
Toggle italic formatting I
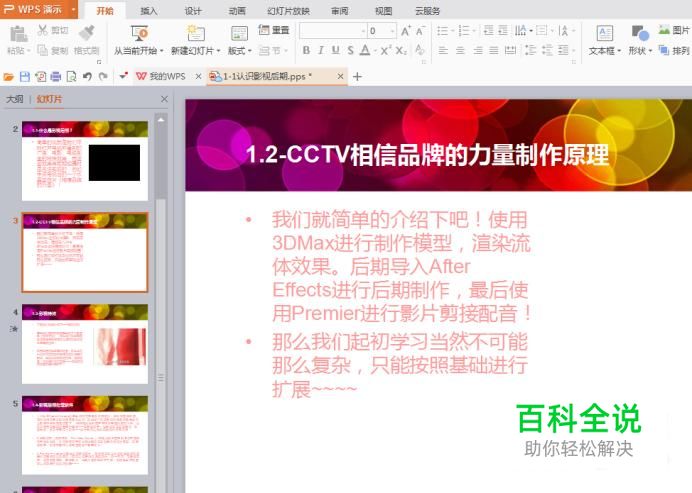pyautogui.click(x=321, y=51)
